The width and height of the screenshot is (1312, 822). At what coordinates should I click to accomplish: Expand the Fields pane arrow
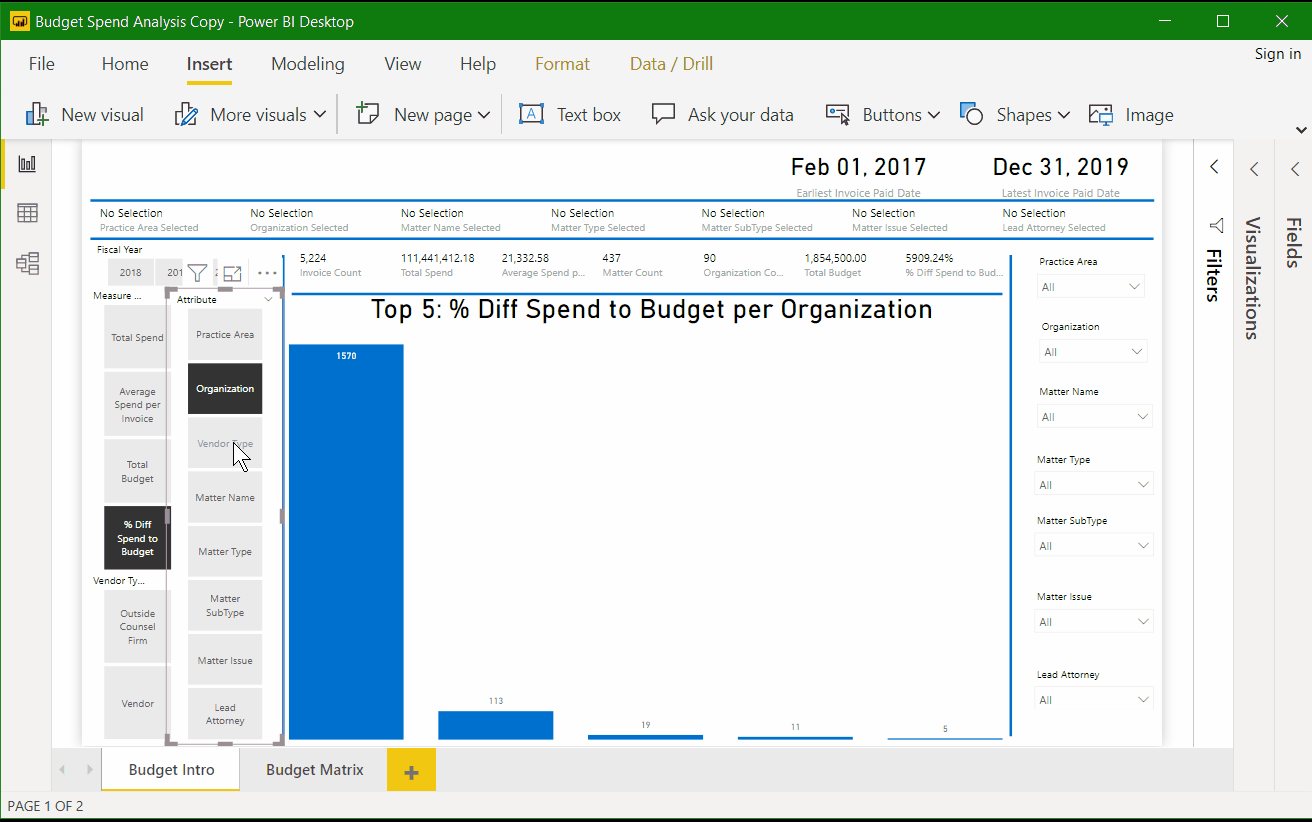(1294, 169)
